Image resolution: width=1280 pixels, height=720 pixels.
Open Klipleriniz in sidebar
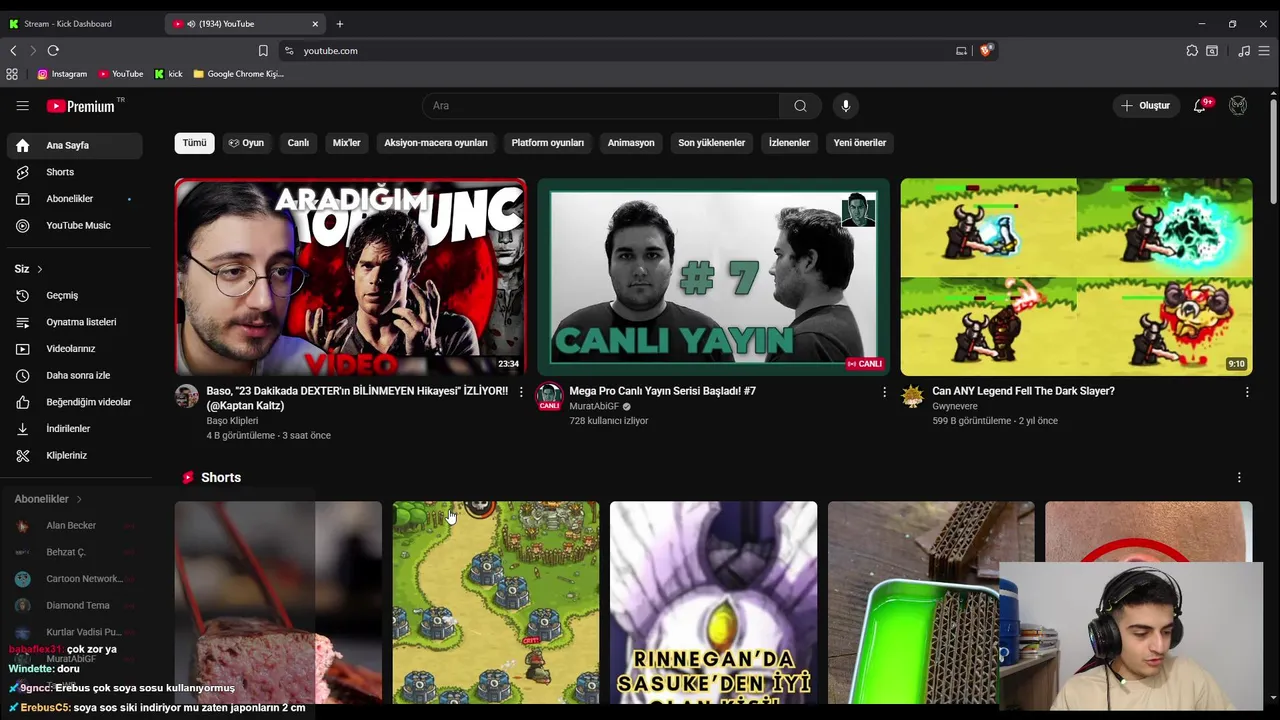point(75,456)
